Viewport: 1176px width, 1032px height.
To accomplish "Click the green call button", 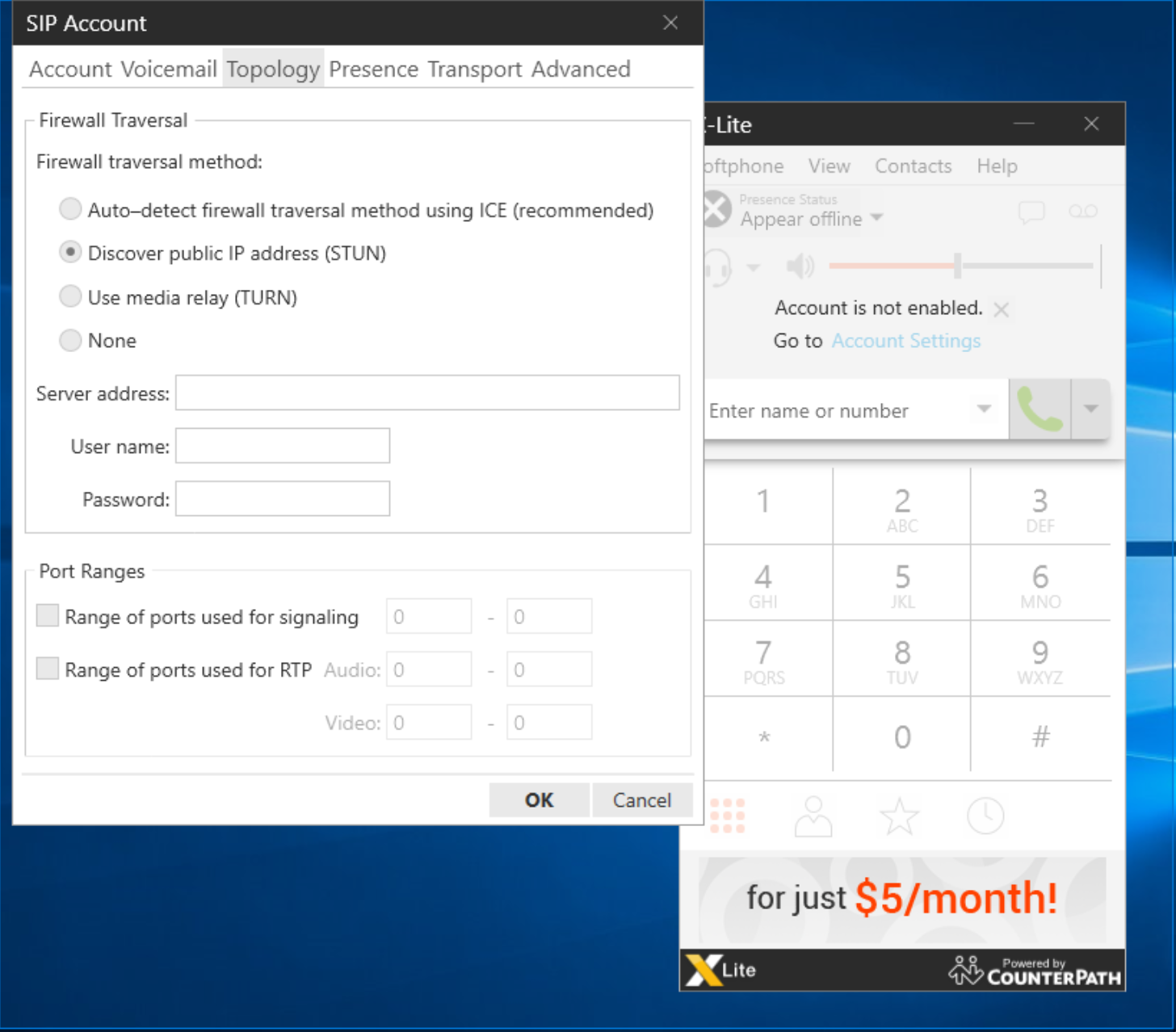I will (x=1039, y=409).
